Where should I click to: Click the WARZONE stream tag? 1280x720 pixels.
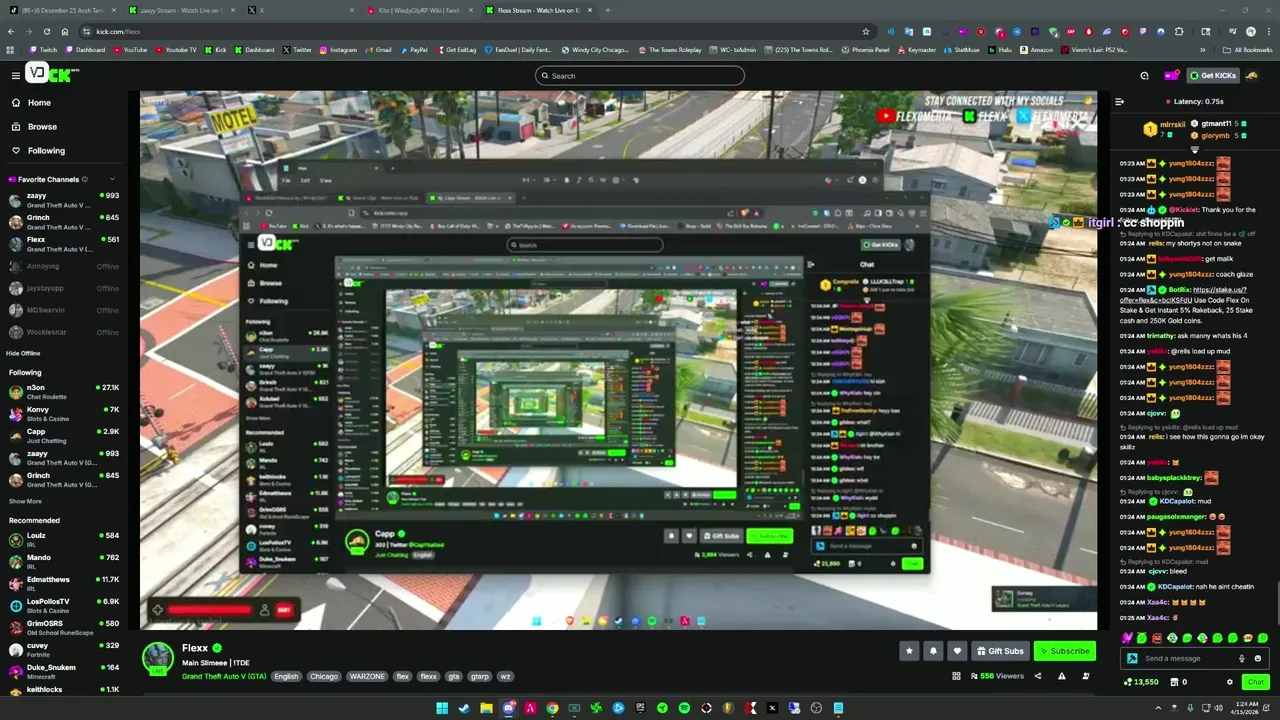pyautogui.click(x=366, y=676)
